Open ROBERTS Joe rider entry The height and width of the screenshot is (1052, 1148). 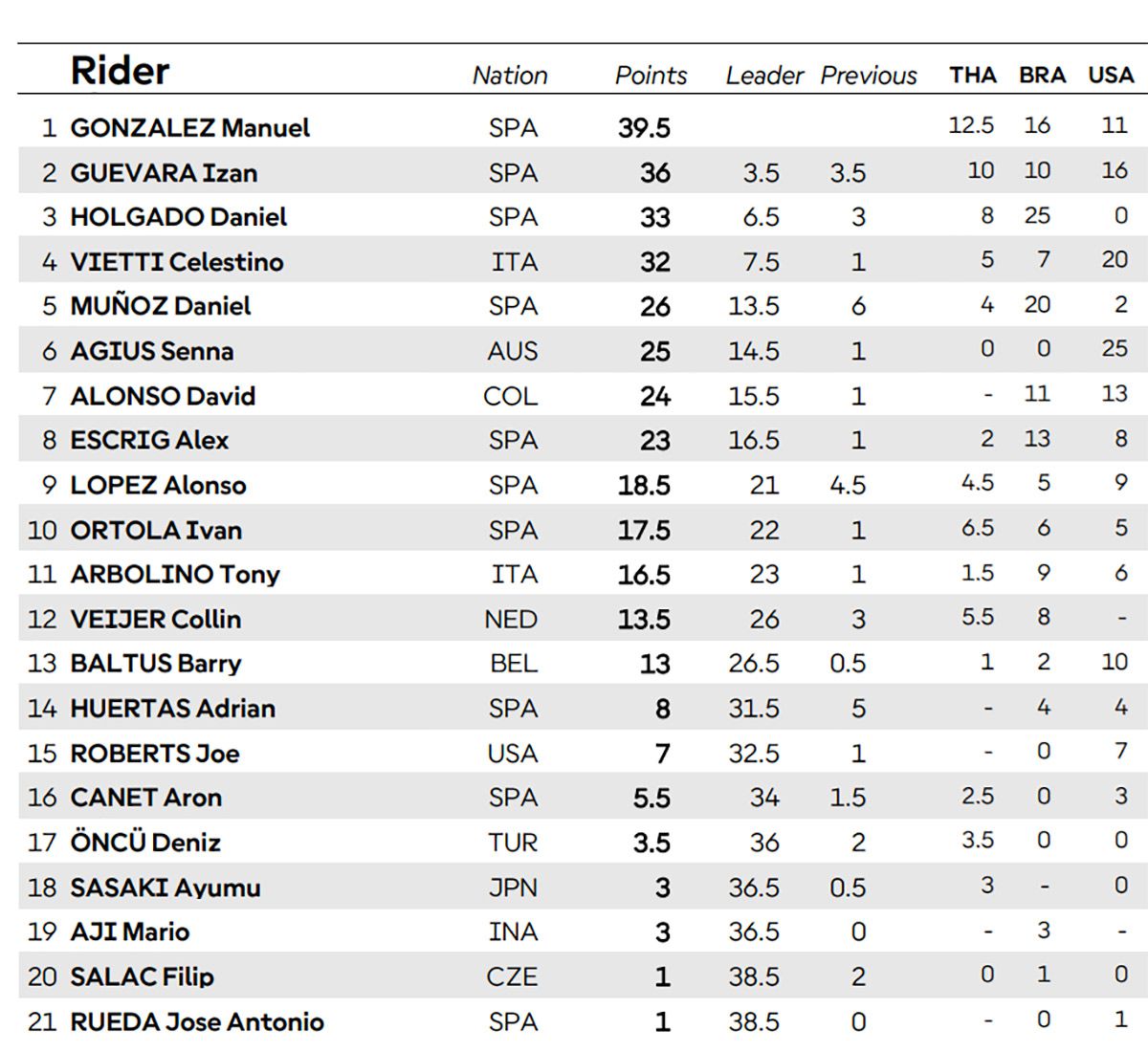coord(155,753)
